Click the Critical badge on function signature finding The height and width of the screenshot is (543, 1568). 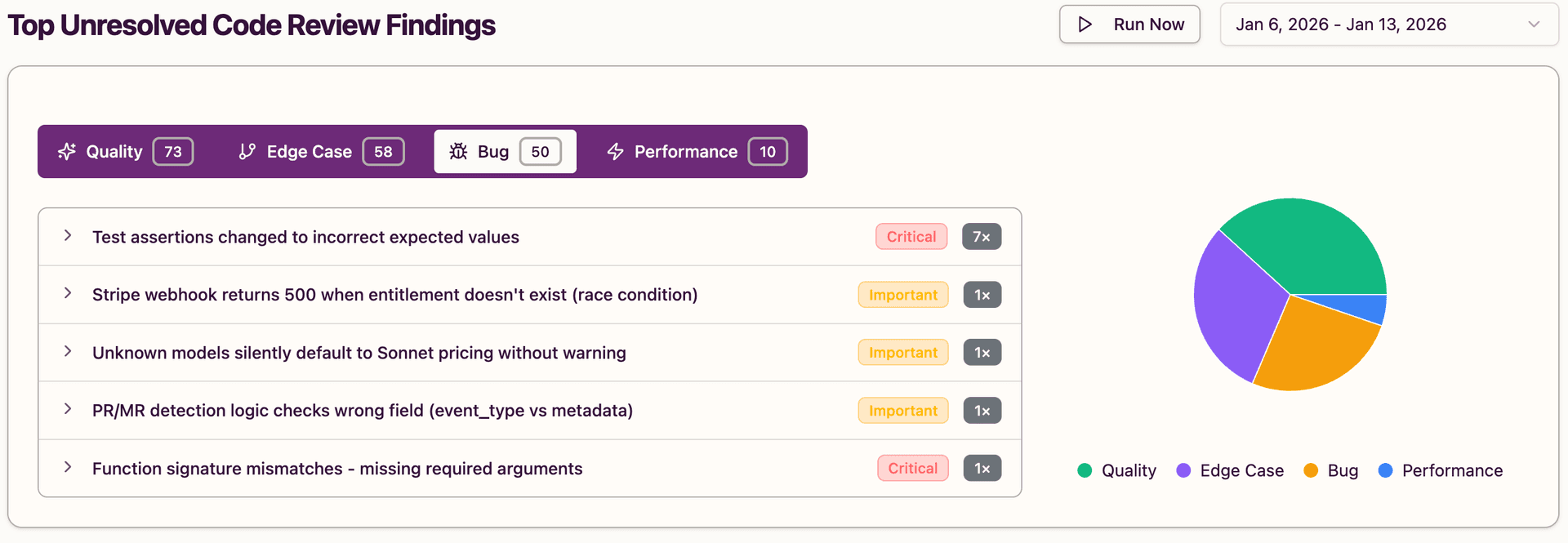tap(912, 468)
